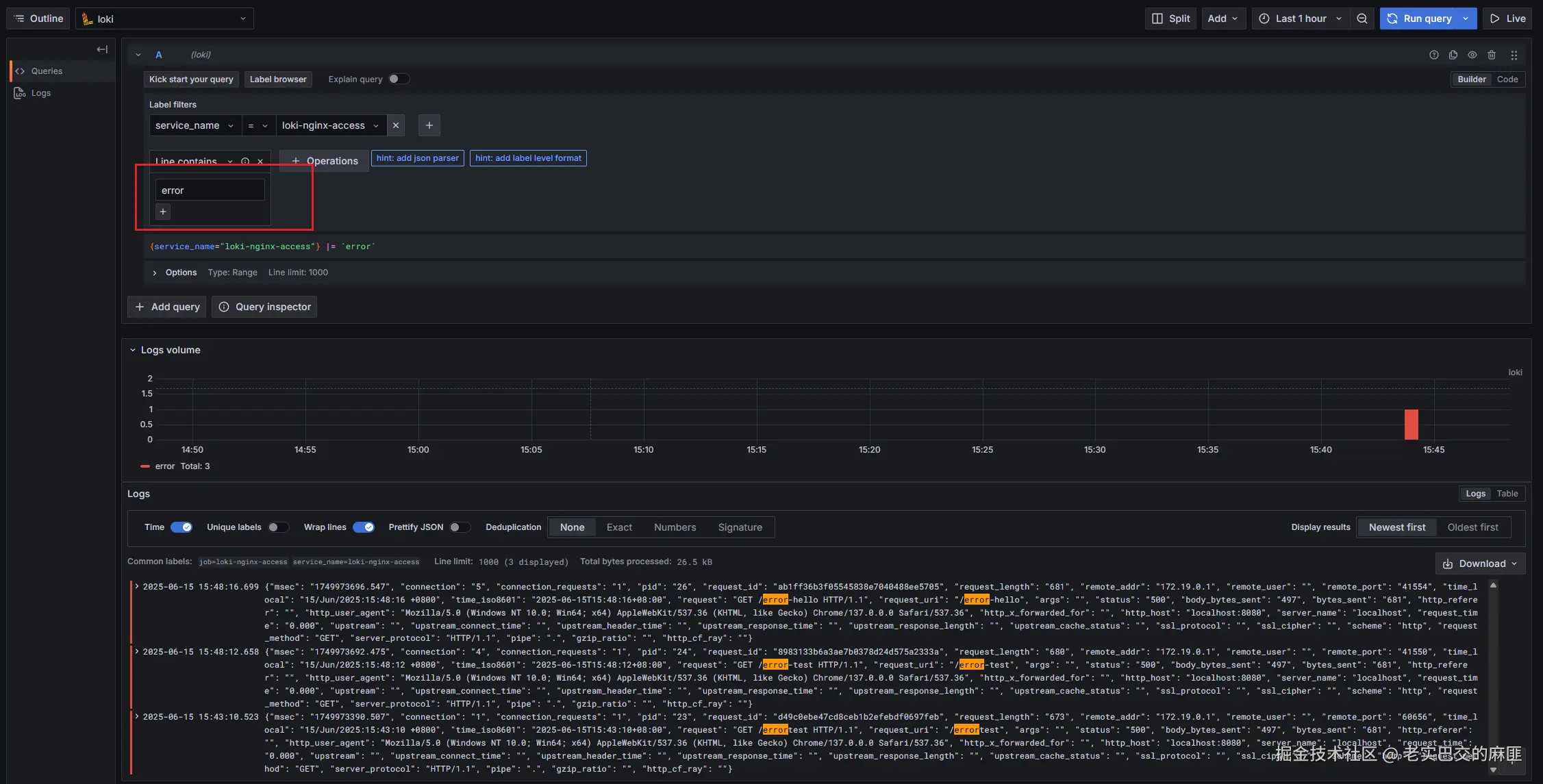Hide query A using the eye icon
Viewport: 1543px width, 784px height.
coord(1472,55)
